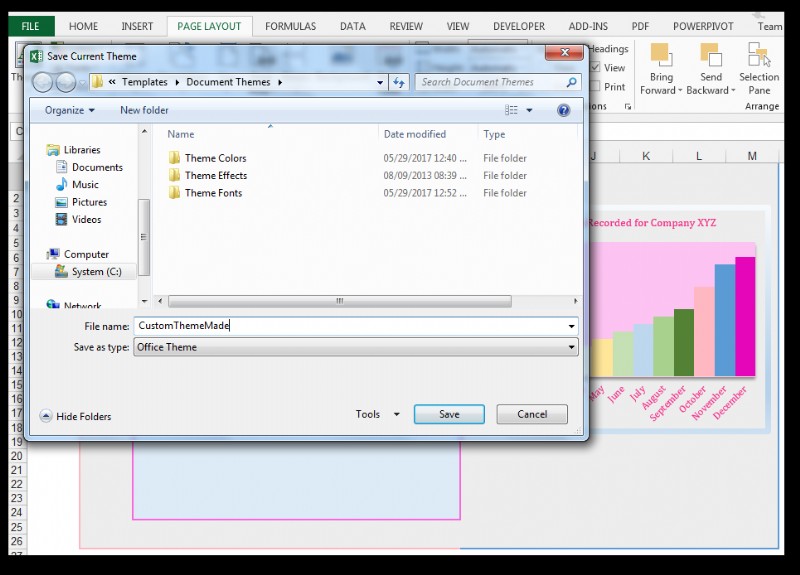Toggle the Headings Print checkbox
800x575 pixels.
tap(595, 86)
